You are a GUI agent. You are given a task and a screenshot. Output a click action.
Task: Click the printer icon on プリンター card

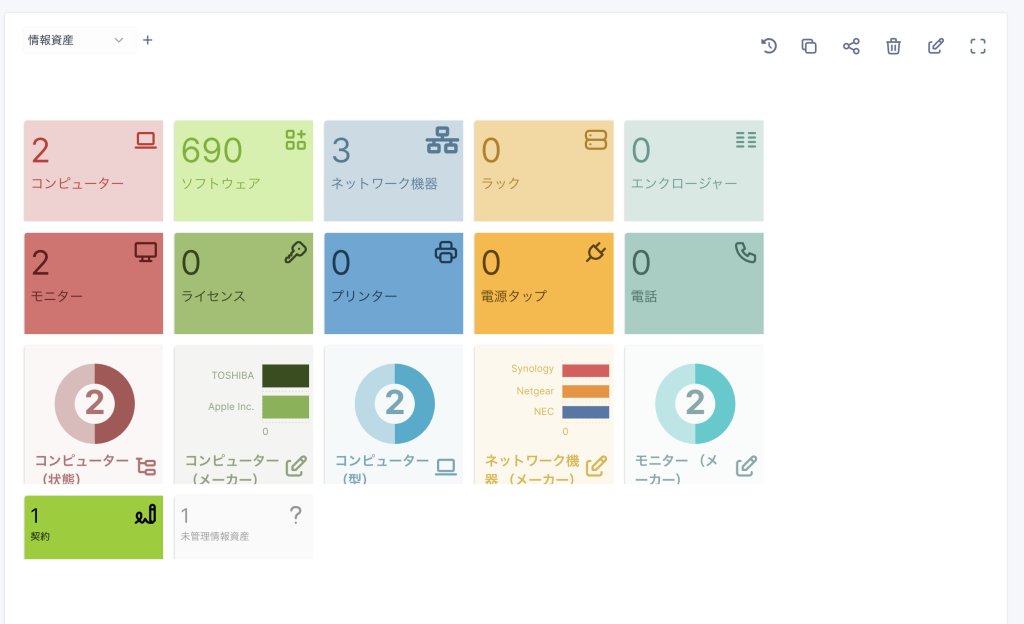coord(446,253)
